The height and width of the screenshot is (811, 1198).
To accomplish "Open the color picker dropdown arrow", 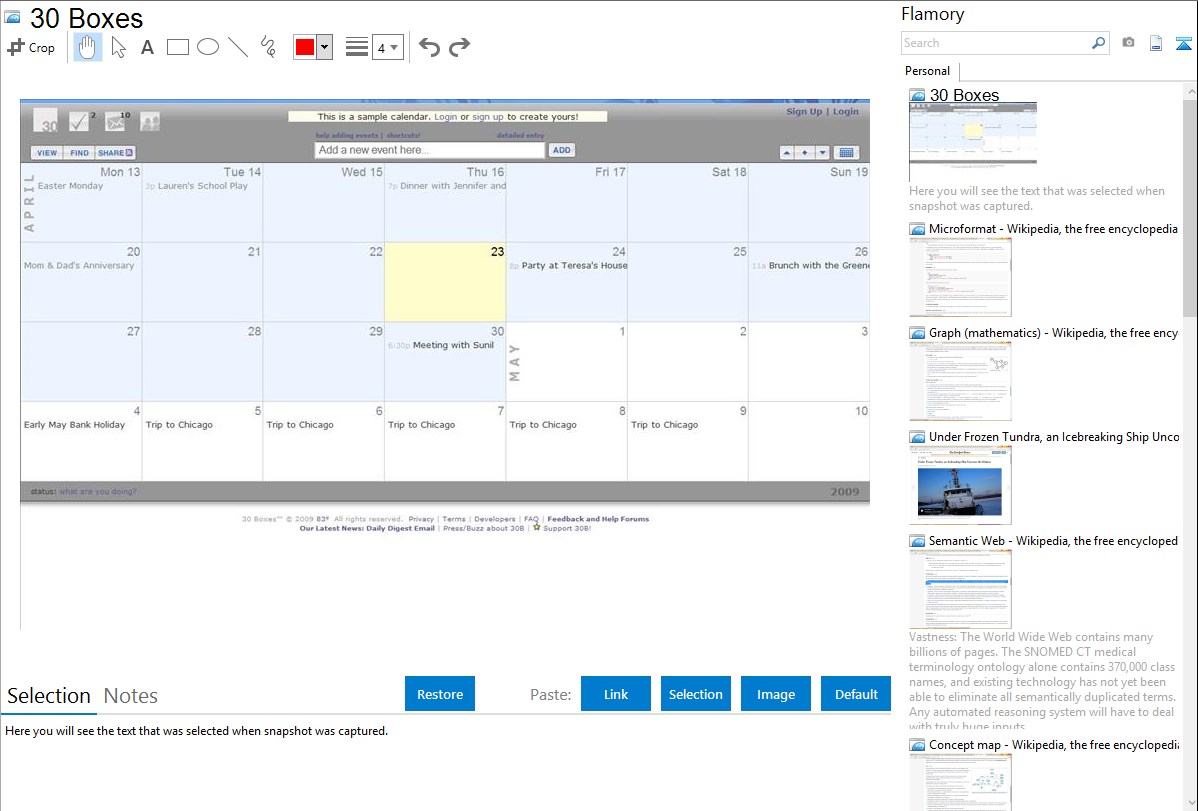I will (x=325, y=47).
